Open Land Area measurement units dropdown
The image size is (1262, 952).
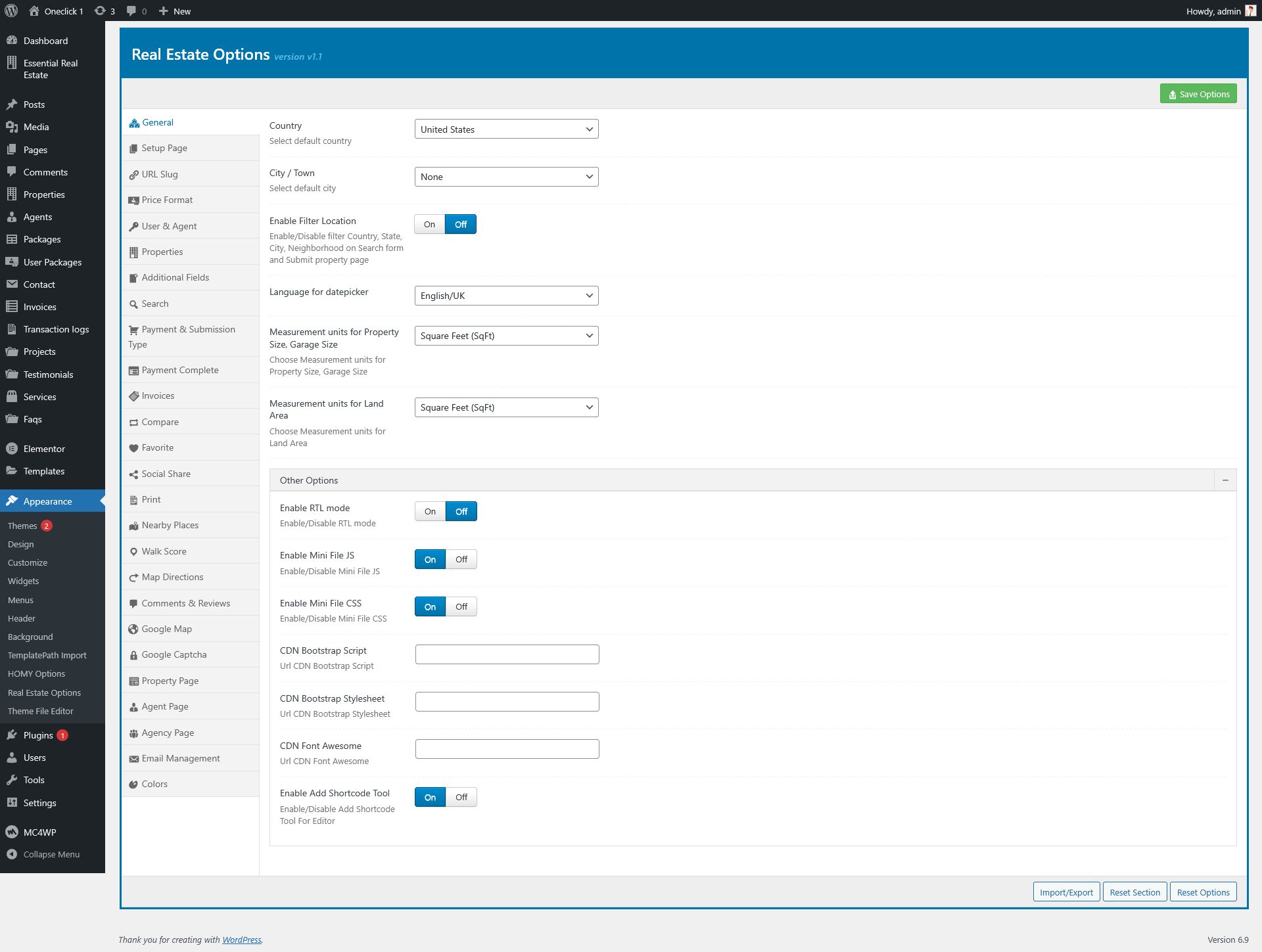click(x=506, y=407)
